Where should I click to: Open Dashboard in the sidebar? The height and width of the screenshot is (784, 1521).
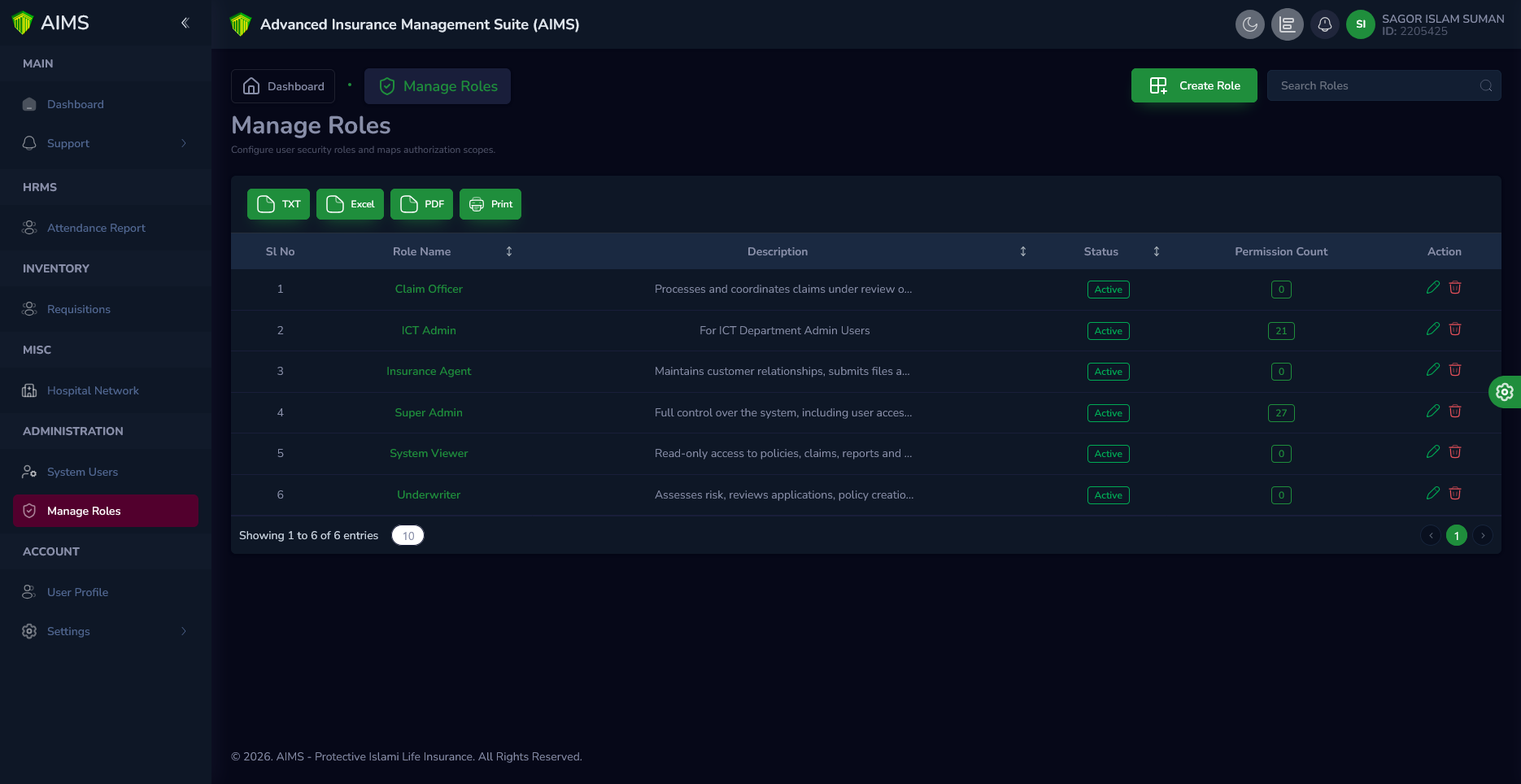point(106,104)
